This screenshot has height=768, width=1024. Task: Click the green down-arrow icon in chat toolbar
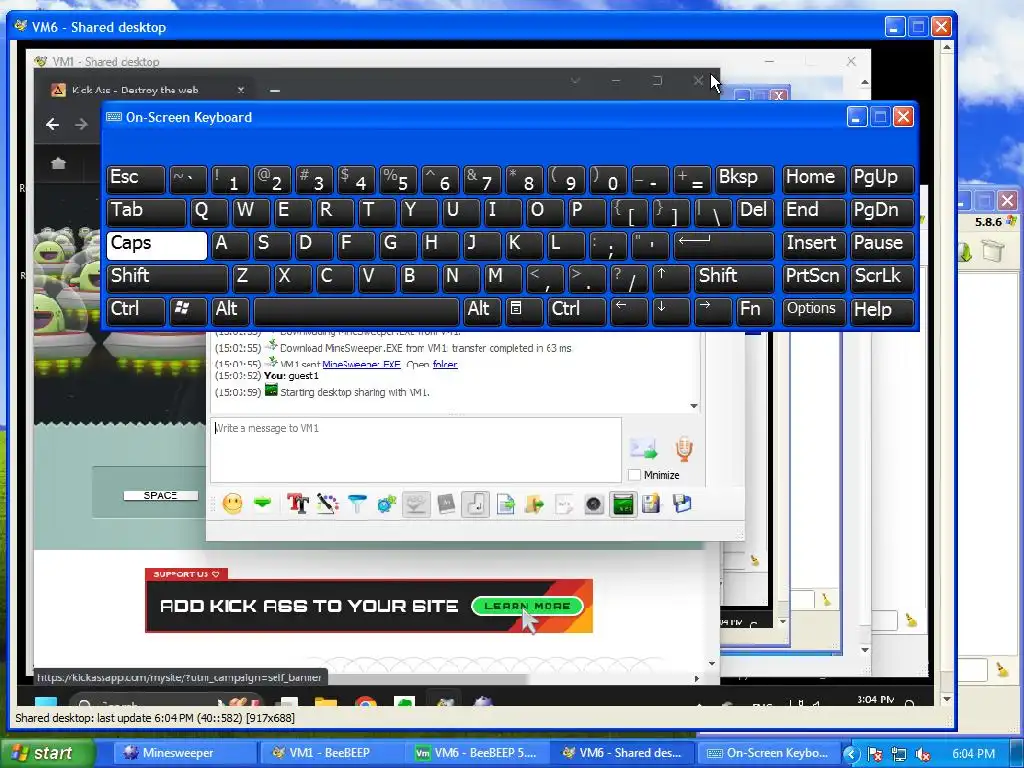(x=263, y=503)
